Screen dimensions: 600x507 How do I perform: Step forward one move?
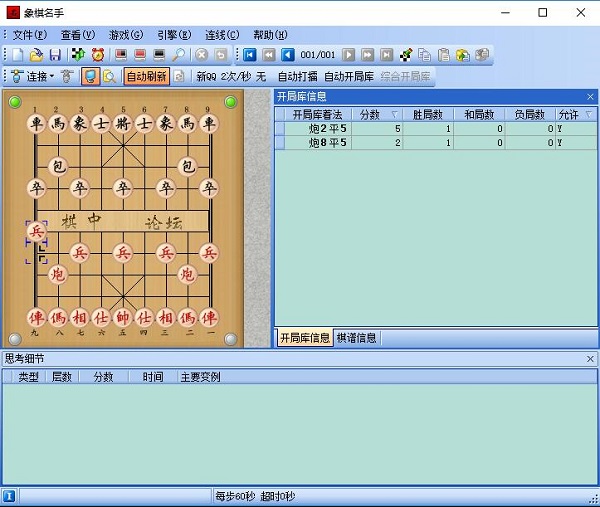click(x=348, y=55)
